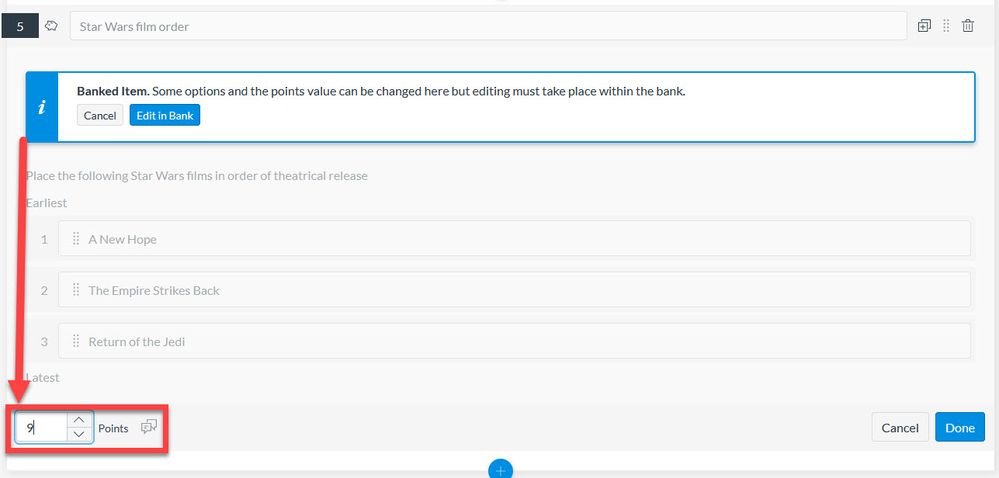Click the blue info icon on banner
The width and height of the screenshot is (999, 478).
click(42, 107)
